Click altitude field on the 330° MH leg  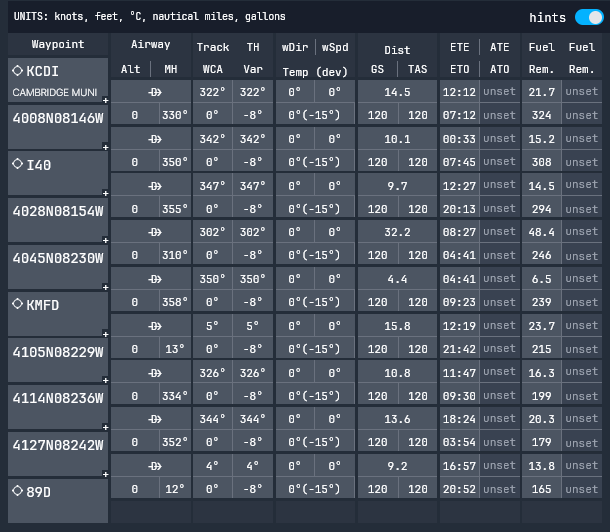pyautogui.click(x=135, y=115)
